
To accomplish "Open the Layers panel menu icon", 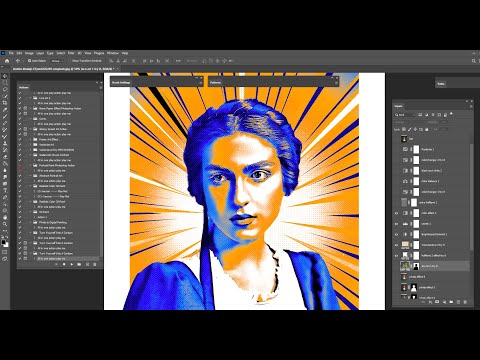I will pos(471,106).
